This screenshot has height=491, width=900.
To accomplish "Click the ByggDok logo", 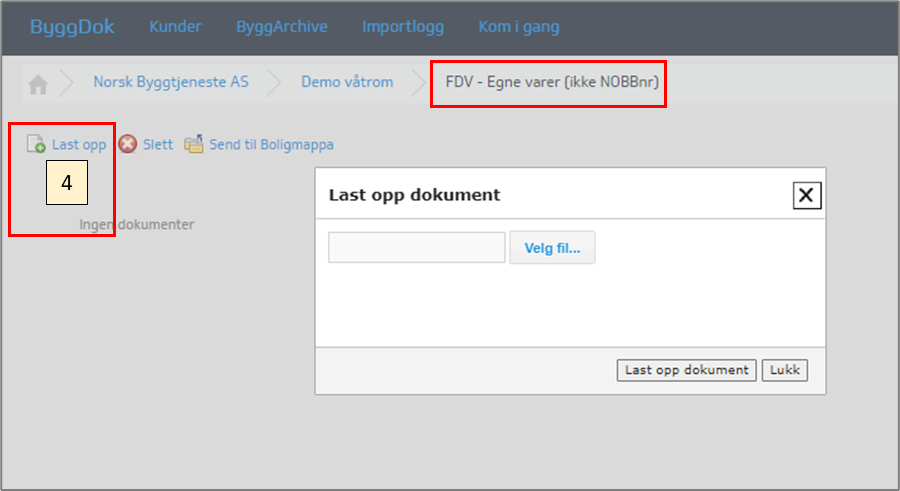I will point(72,27).
